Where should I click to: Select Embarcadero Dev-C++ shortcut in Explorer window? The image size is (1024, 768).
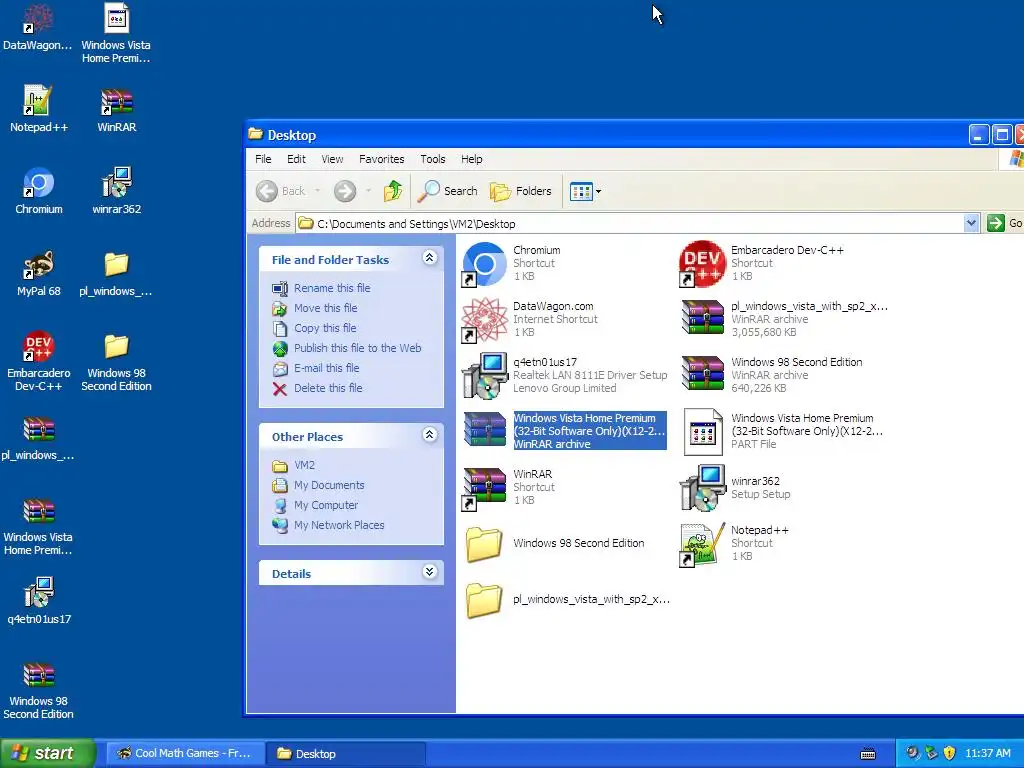(x=761, y=263)
